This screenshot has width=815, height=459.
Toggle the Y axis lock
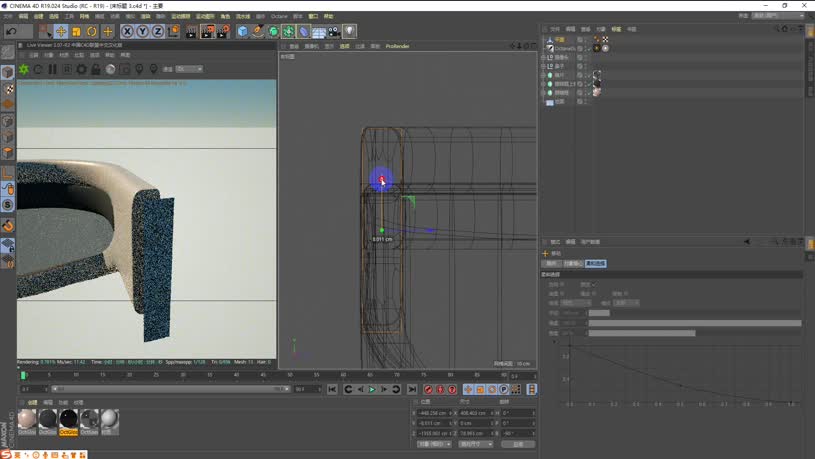[x=142, y=31]
